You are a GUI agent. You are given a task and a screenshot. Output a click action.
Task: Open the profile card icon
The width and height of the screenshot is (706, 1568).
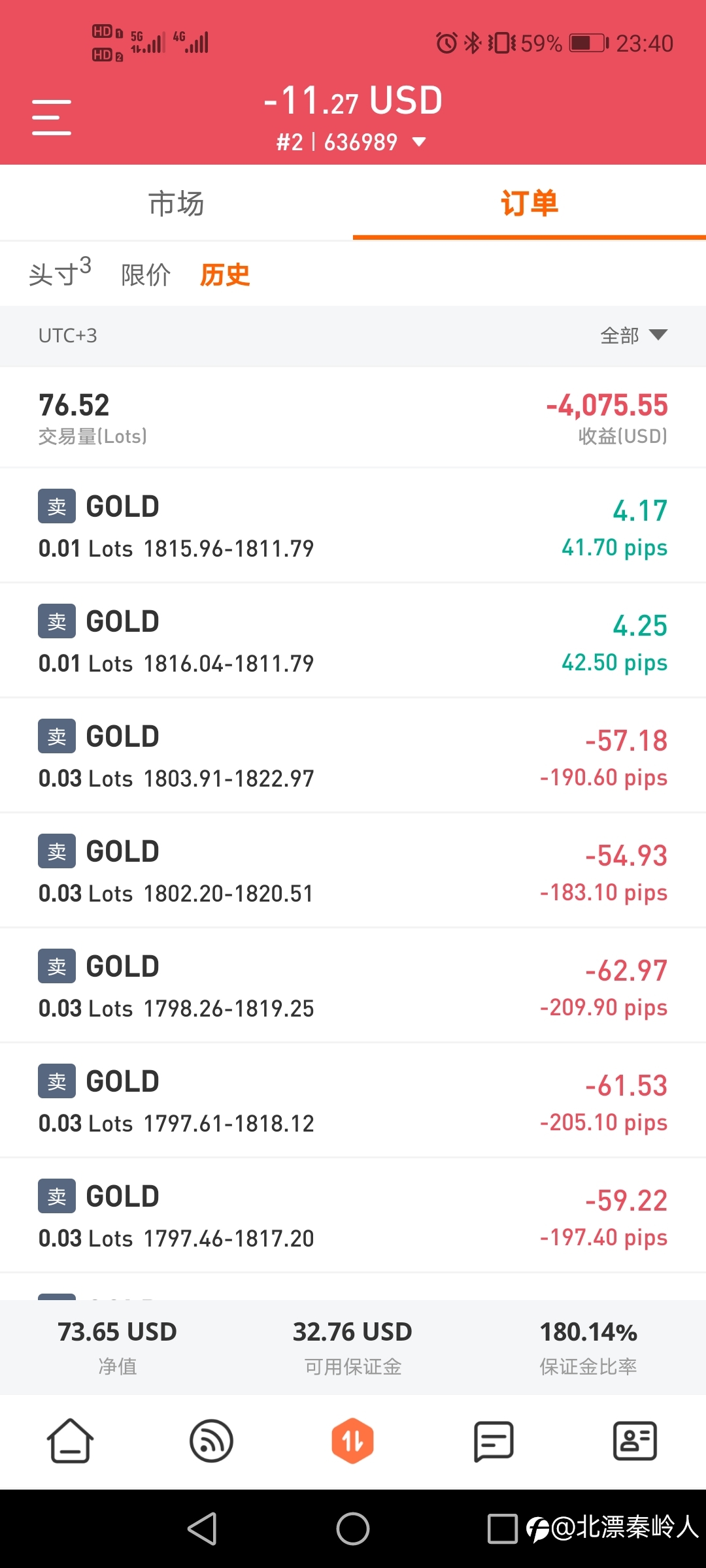[x=635, y=1441]
